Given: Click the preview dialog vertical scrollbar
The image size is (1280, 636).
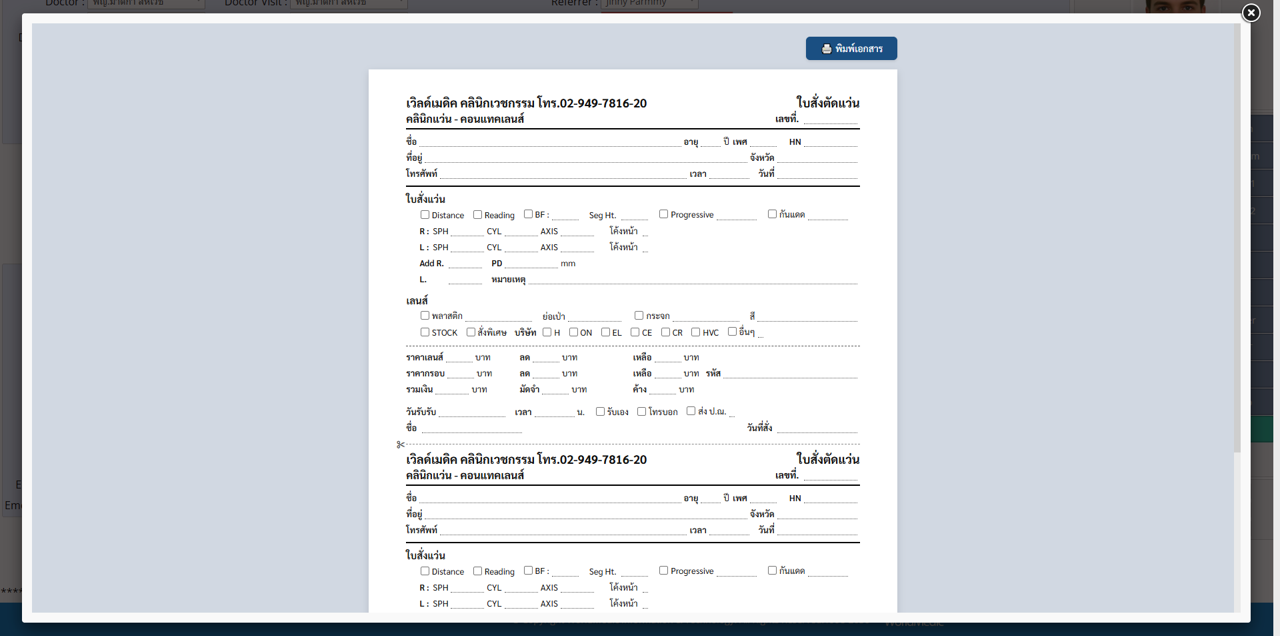Looking at the screenshot, I should point(1237,318).
